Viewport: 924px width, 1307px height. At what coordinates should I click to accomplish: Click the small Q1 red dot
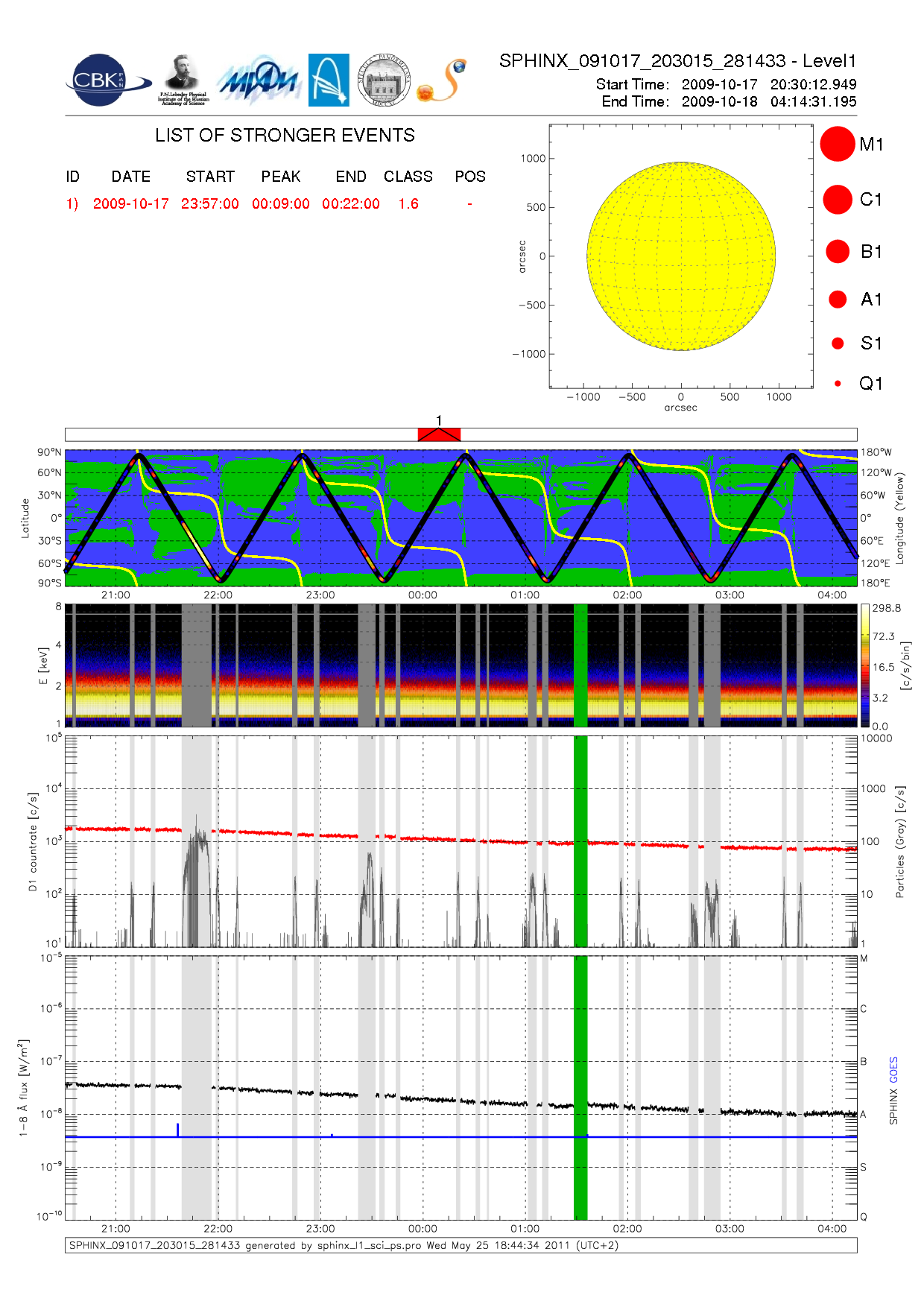point(838,384)
